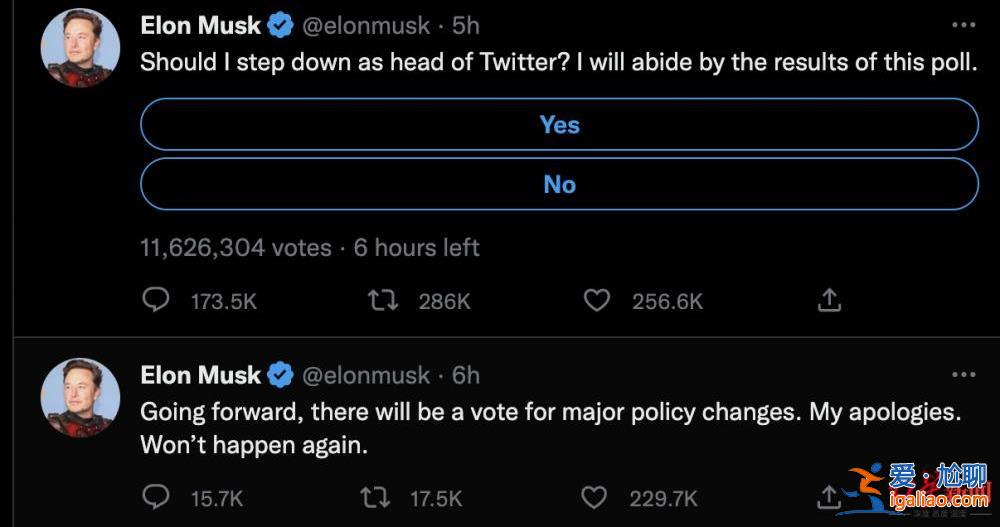Reply to the policy changes tweet
Viewport: 1000px width, 527px height.
pyautogui.click(x=156, y=496)
